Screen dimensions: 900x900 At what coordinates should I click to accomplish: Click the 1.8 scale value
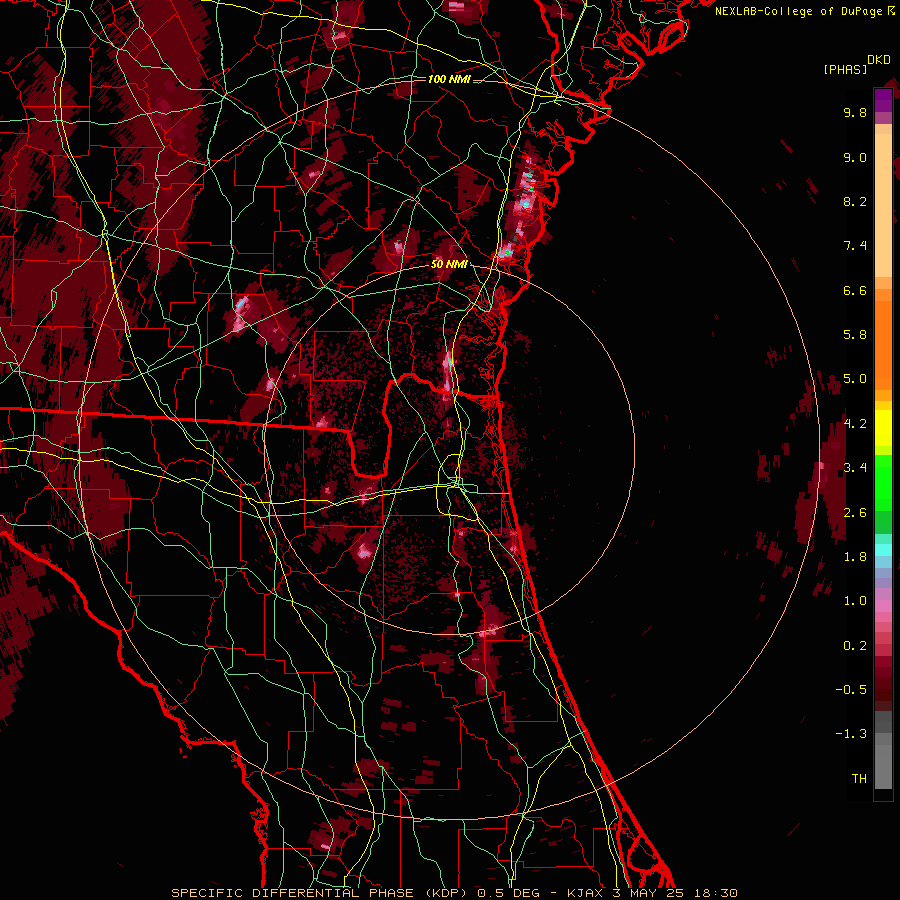[855, 557]
